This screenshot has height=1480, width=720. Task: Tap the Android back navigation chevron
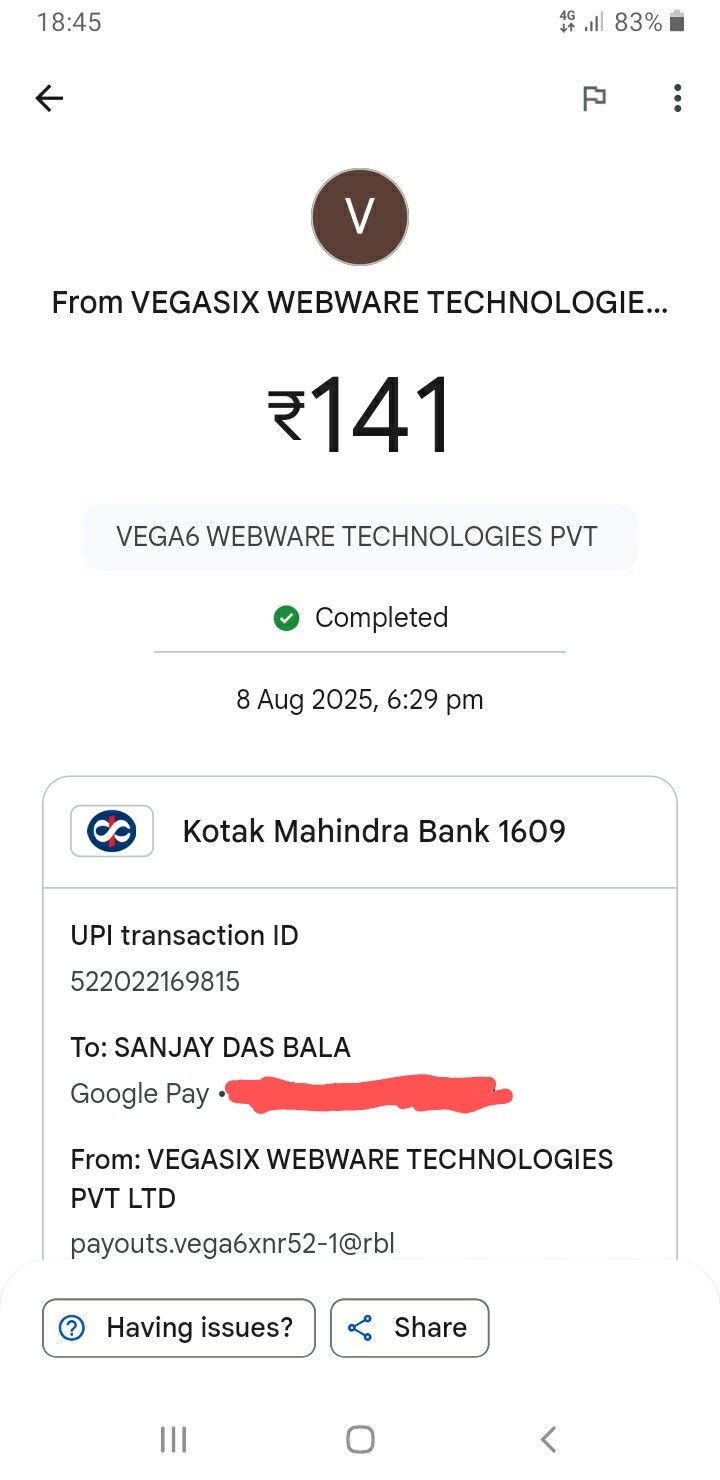(x=547, y=1439)
